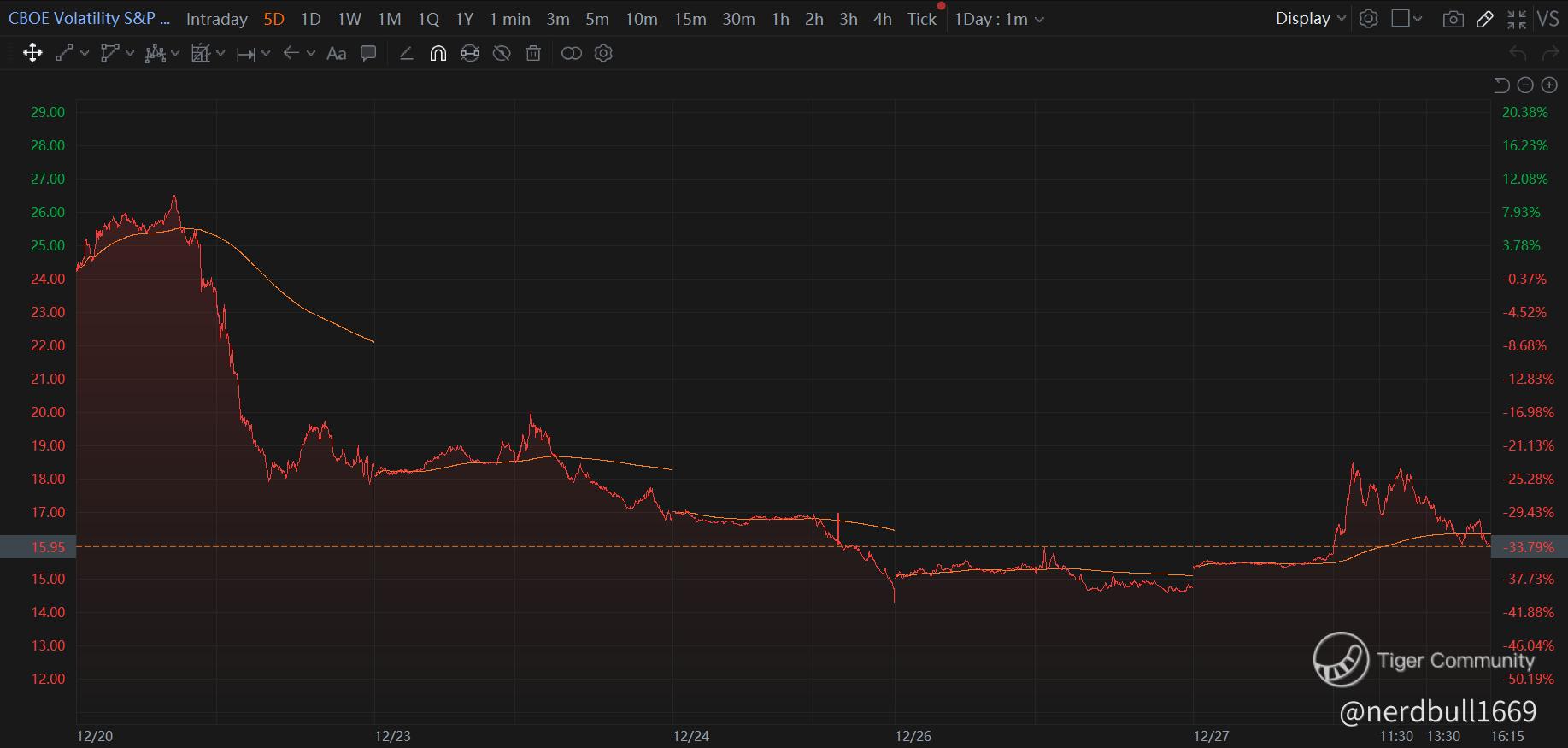This screenshot has height=748, width=1568.
Task: Click the CBOE Volatility S&P symbol name
Action: [90, 19]
